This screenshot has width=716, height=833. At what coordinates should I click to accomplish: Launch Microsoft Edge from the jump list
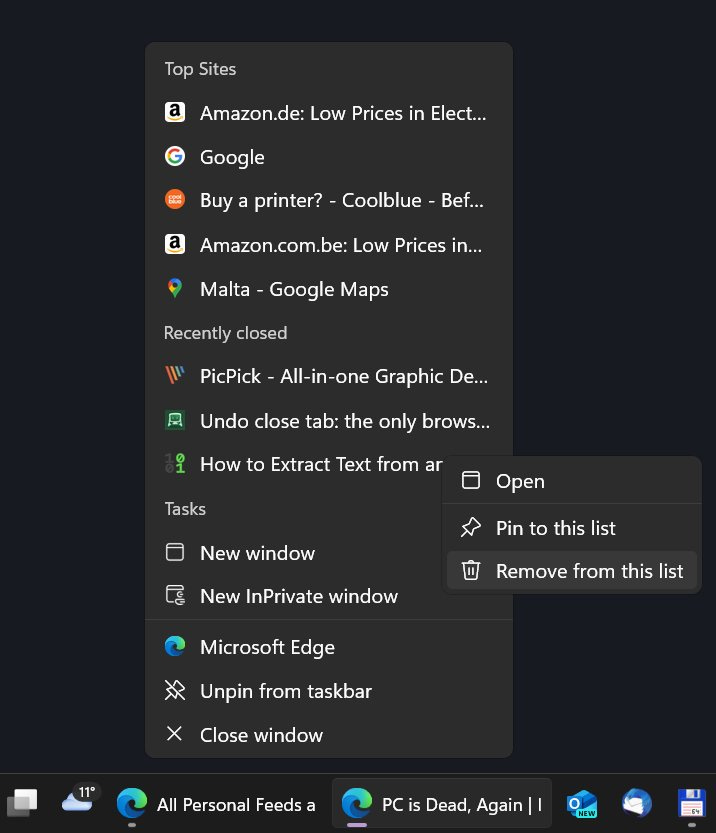[328, 647]
